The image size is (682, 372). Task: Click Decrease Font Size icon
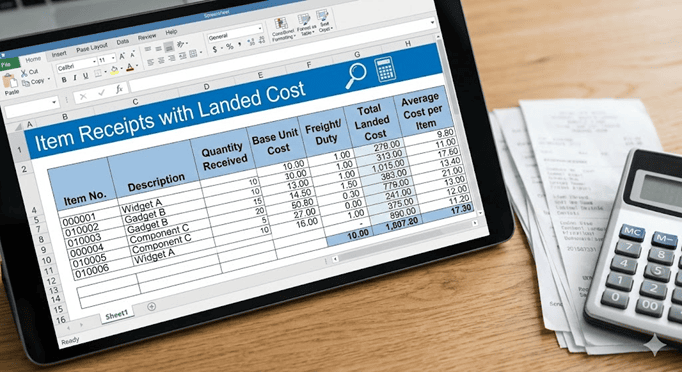133,54
